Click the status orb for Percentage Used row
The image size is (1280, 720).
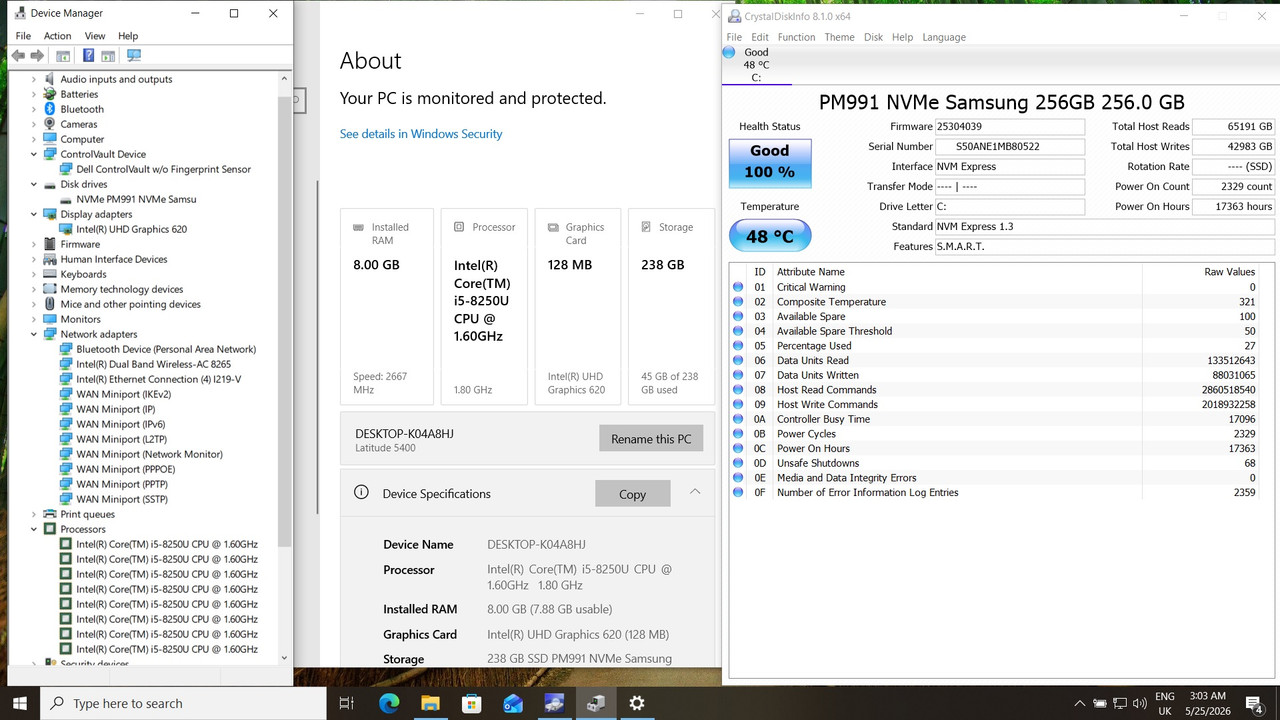coord(738,346)
